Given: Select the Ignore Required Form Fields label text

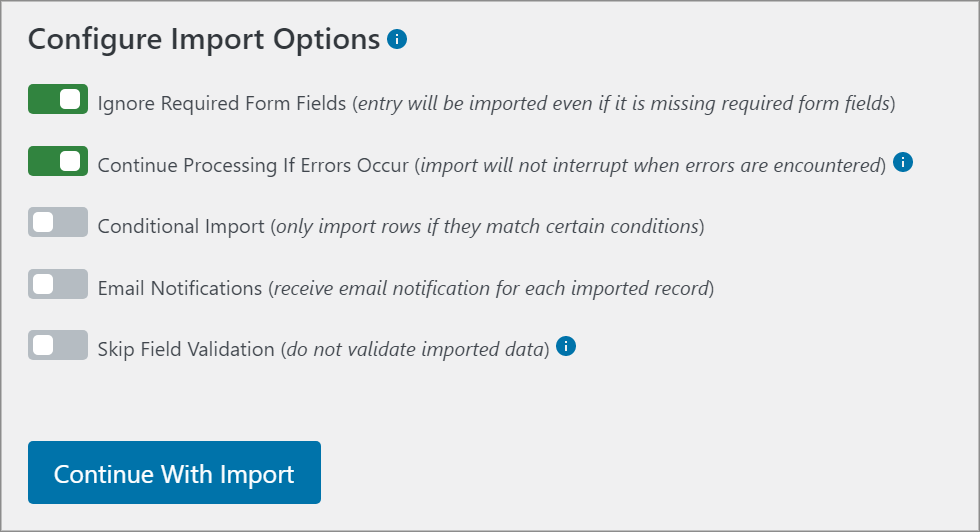Looking at the screenshot, I should [x=222, y=103].
